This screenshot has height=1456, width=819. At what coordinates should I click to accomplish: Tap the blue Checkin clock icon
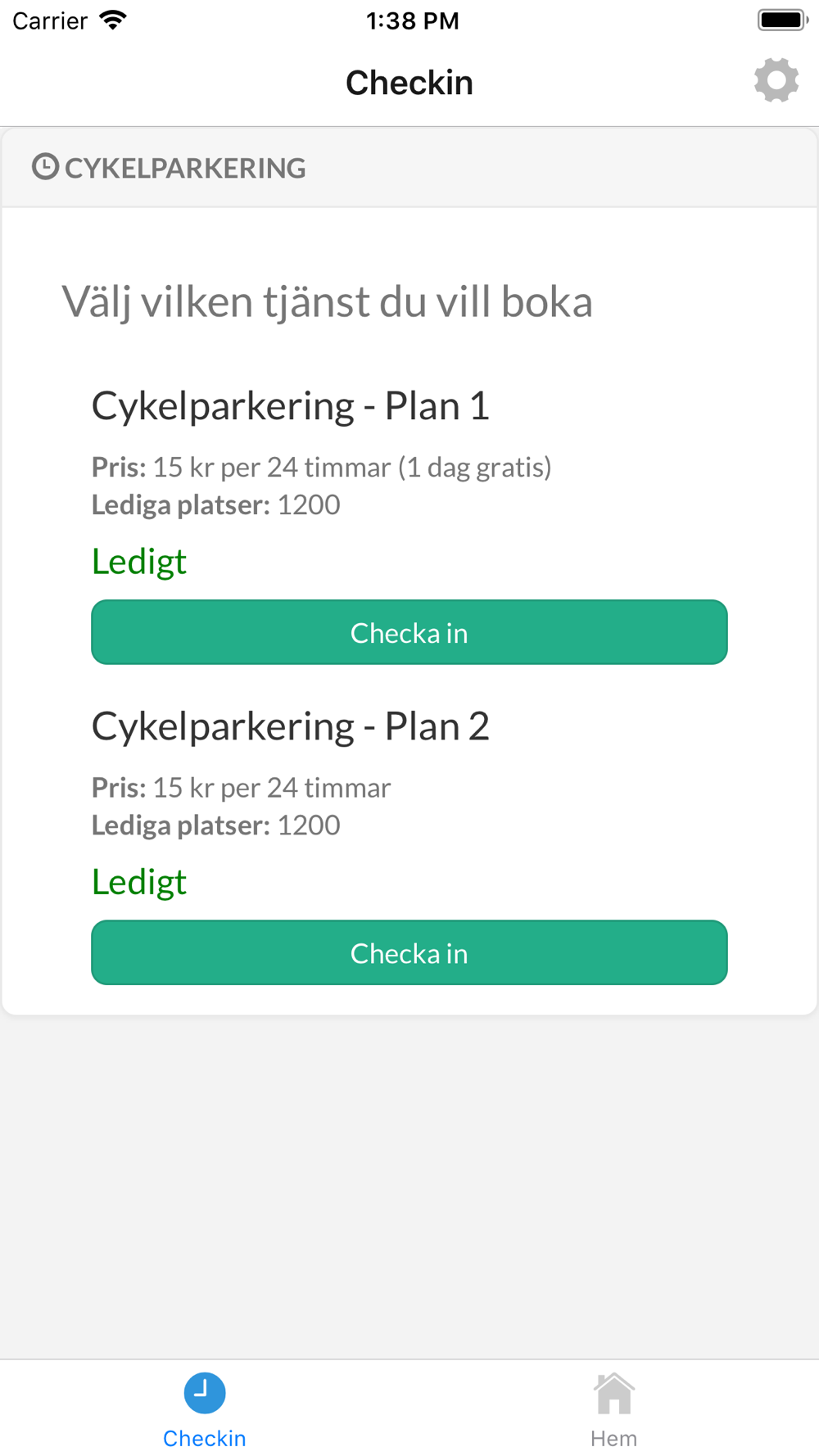coord(205,1393)
